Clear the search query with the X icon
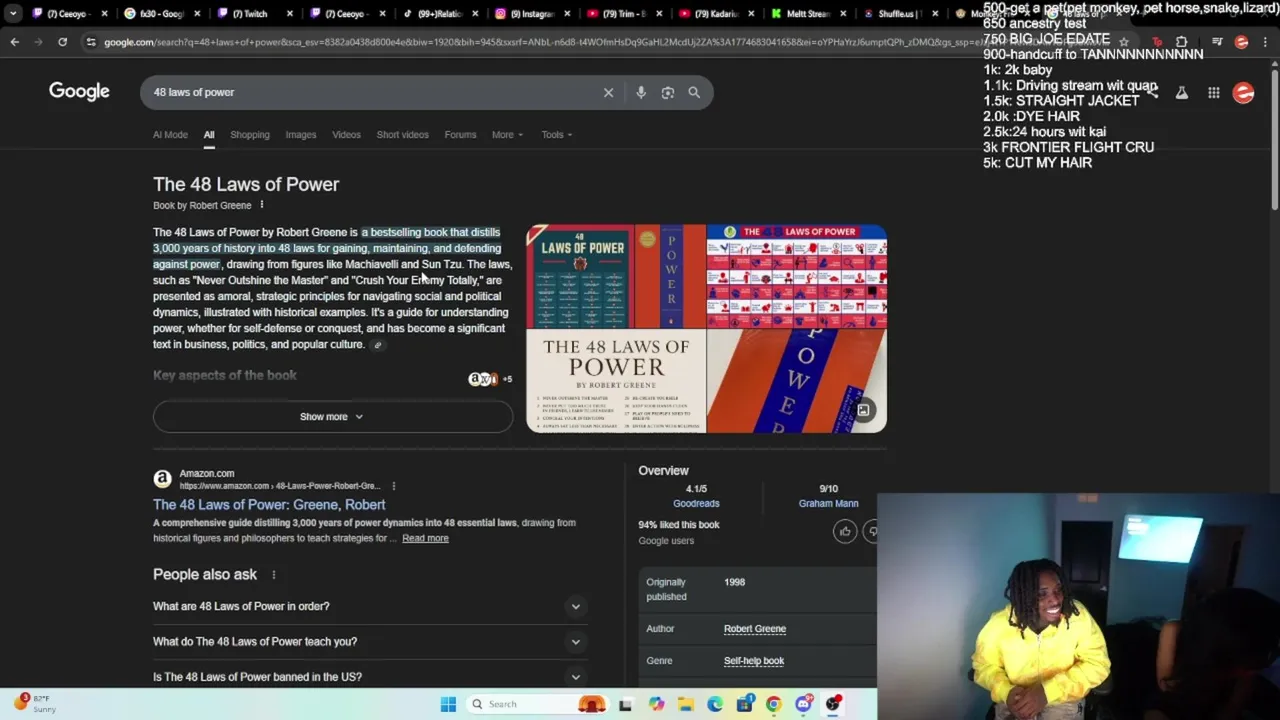Viewport: 1280px width, 720px height. pos(608,92)
